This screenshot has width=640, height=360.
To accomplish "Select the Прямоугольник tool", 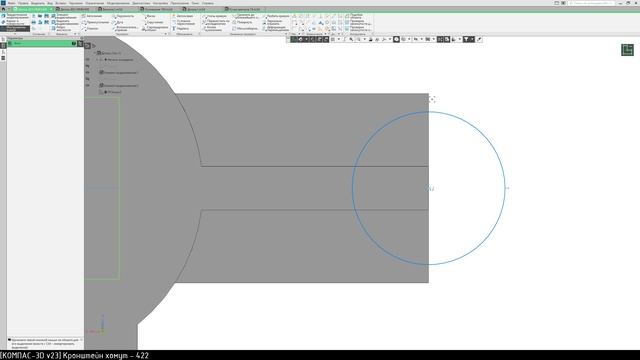I will point(96,22).
